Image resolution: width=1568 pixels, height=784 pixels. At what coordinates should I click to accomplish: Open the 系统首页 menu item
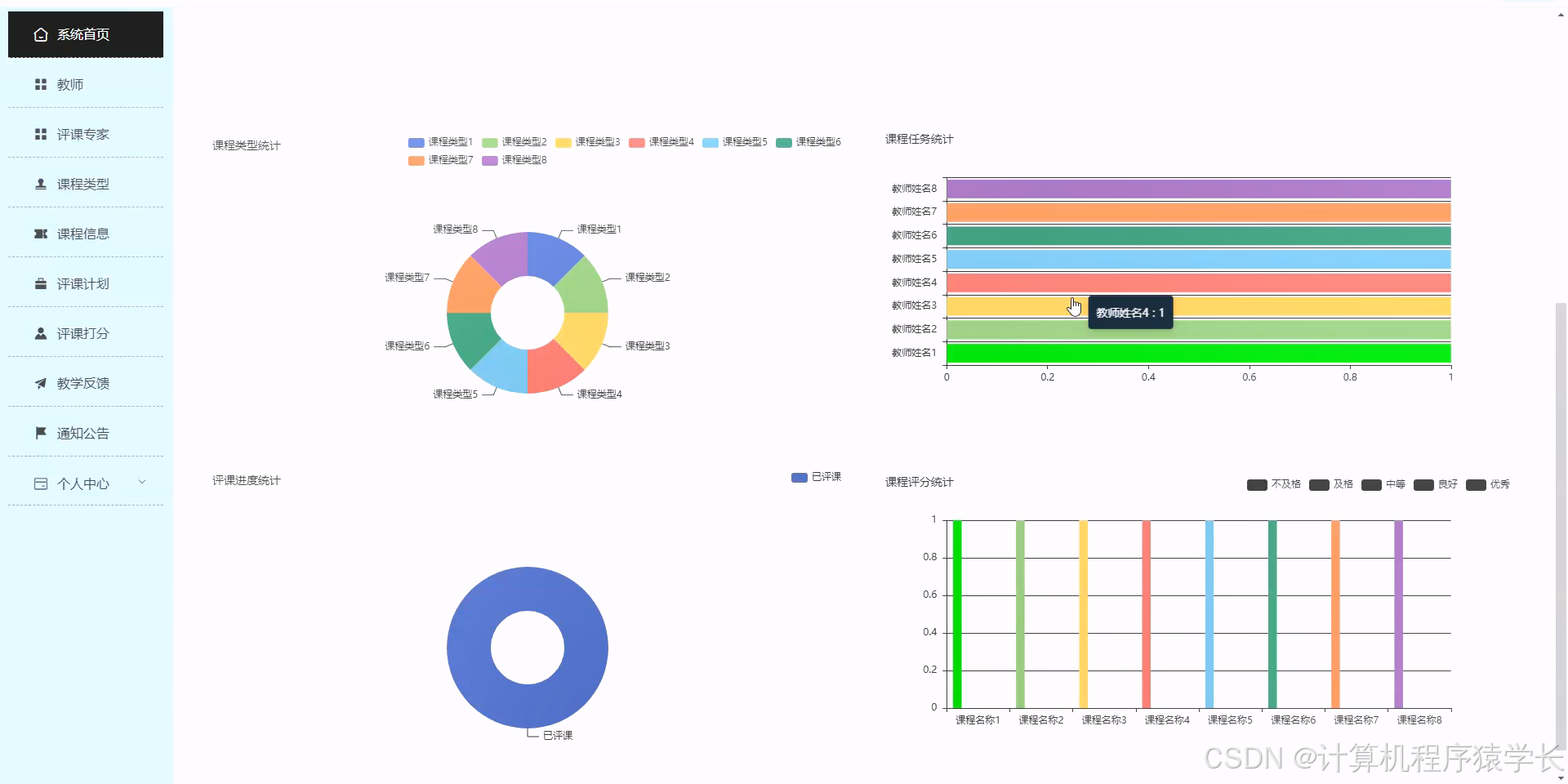click(86, 34)
